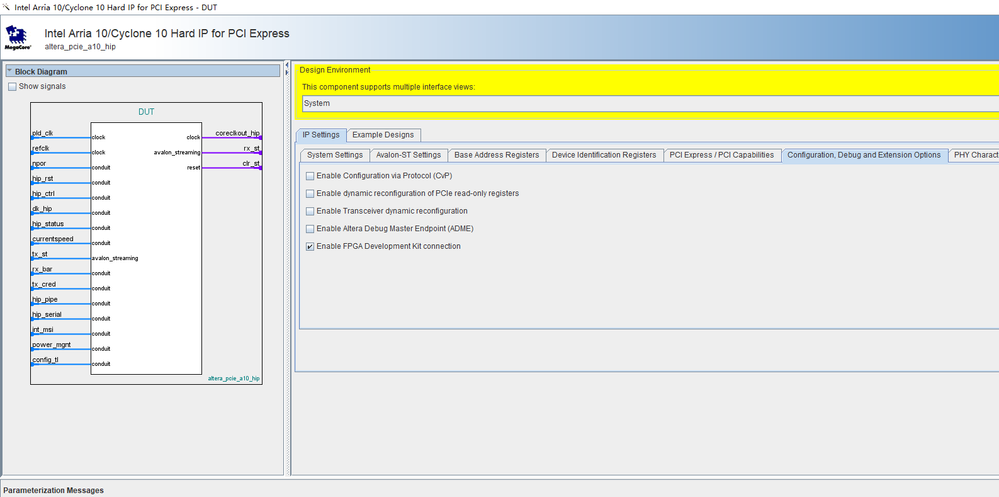Enable the Show signals checkbox
Screen dimensions: 999x497
pyautogui.click(x=12, y=87)
